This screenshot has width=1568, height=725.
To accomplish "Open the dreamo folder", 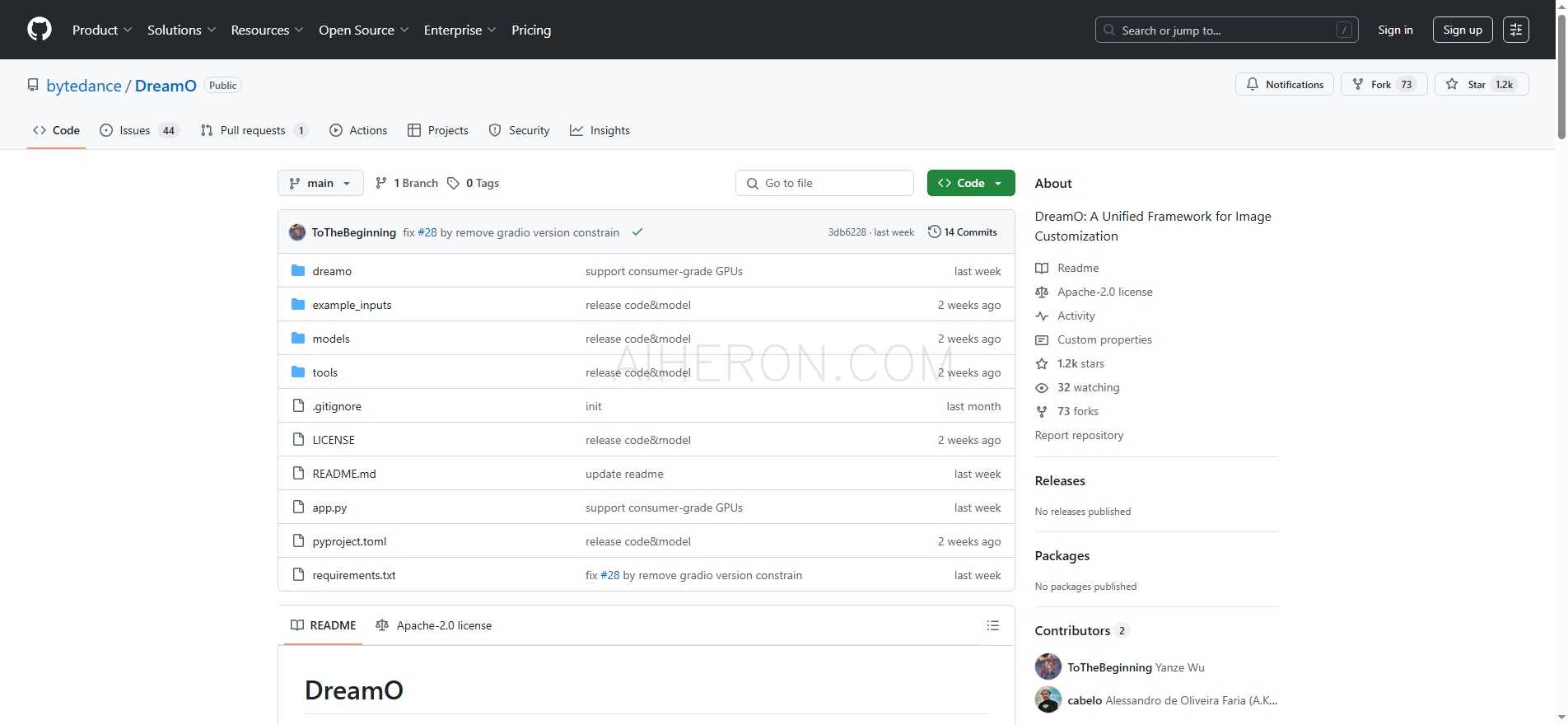I will 332,271.
